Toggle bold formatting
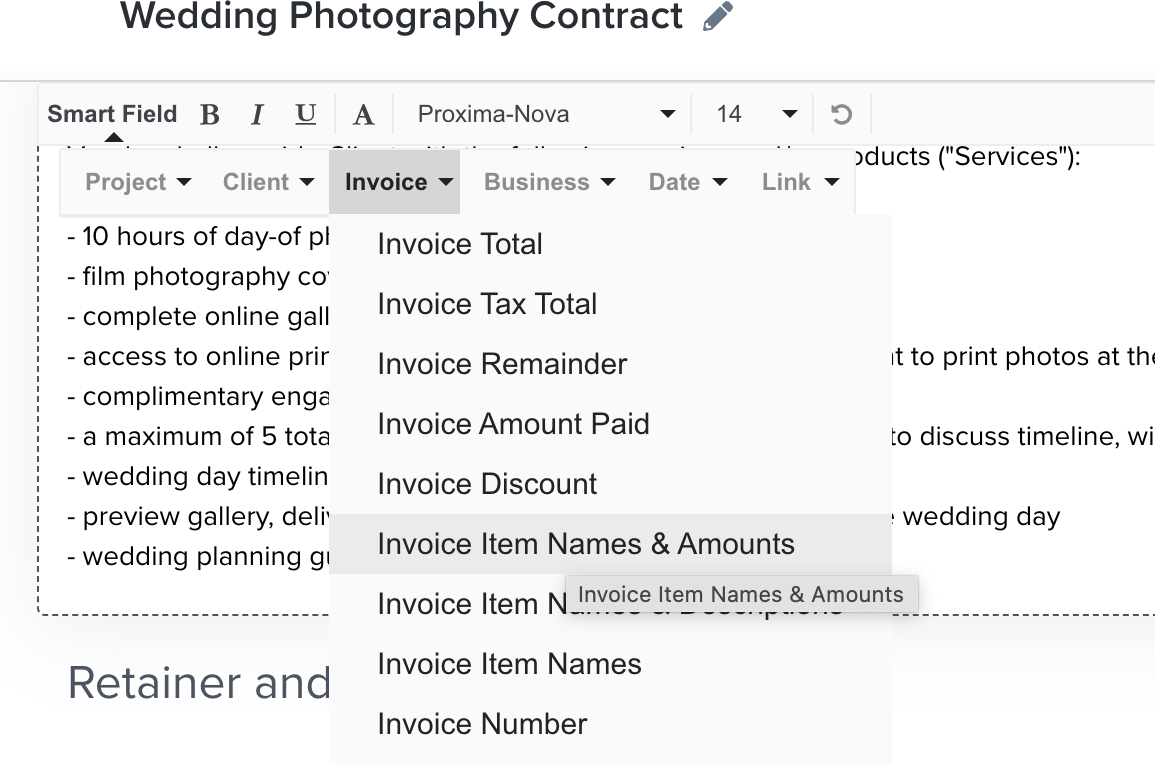The width and height of the screenshot is (1155, 764). 210,115
